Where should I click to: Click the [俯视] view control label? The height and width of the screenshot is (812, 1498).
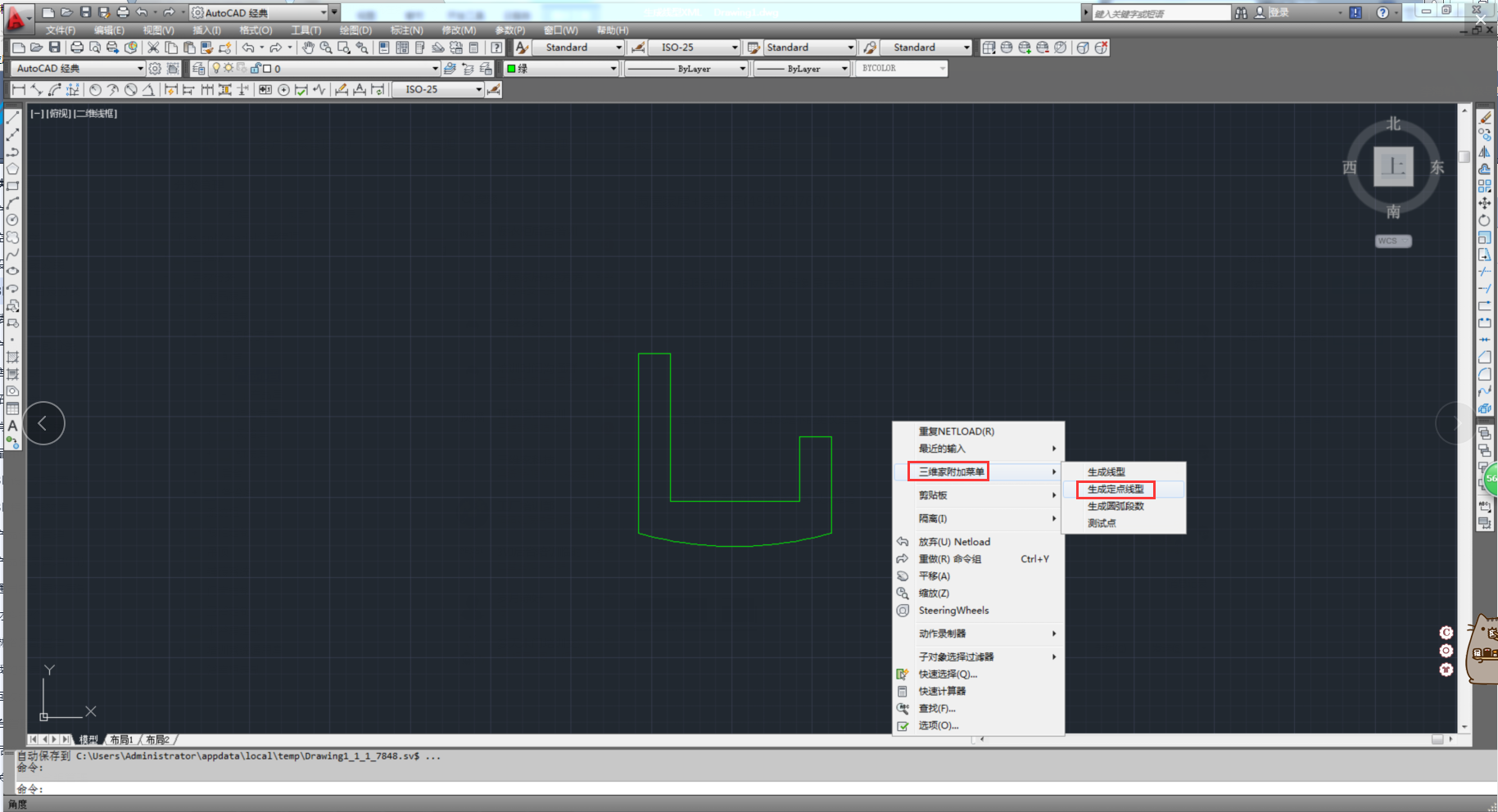pyautogui.click(x=59, y=114)
